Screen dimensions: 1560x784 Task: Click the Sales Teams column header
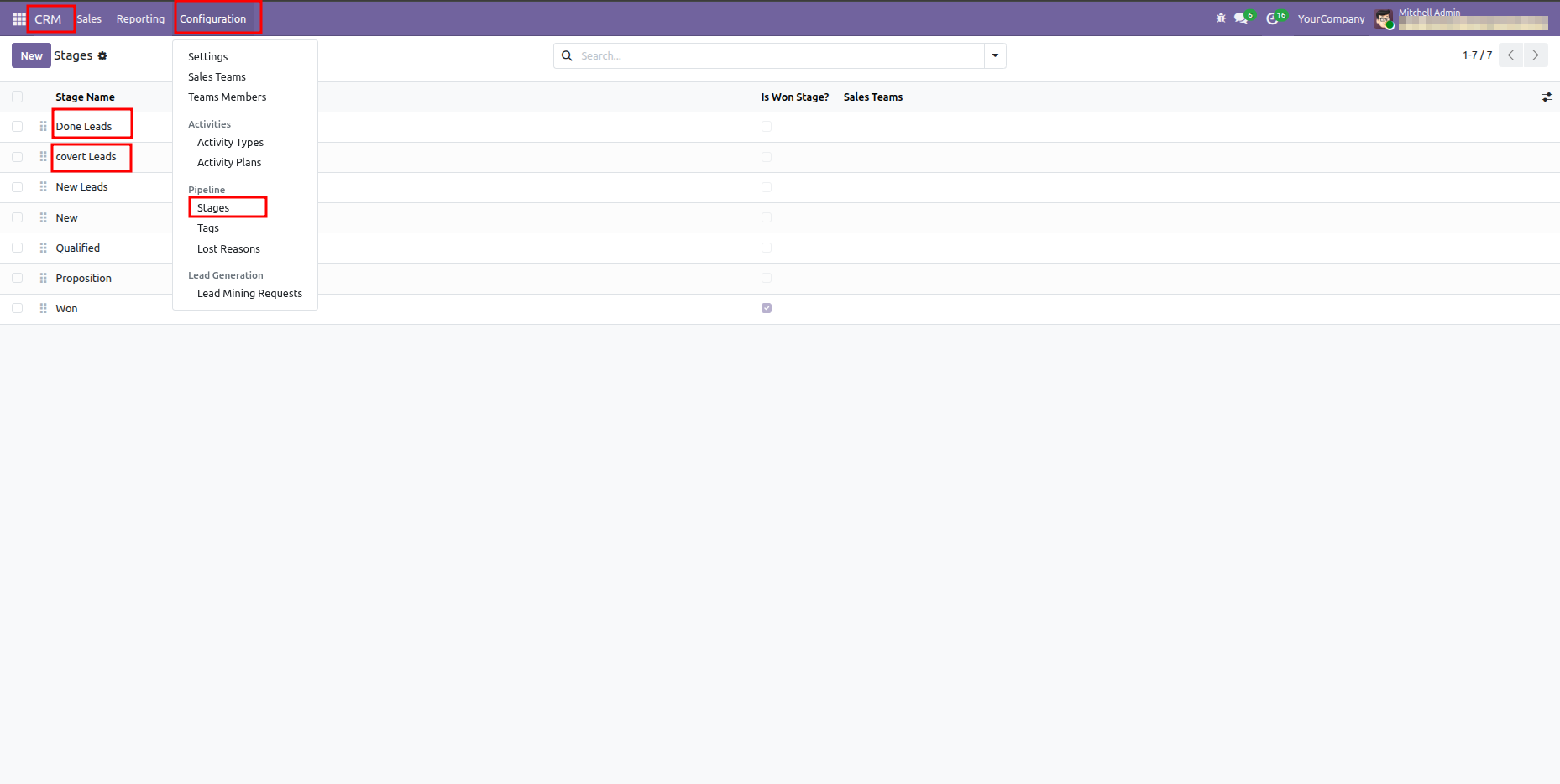tap(873, 97)
